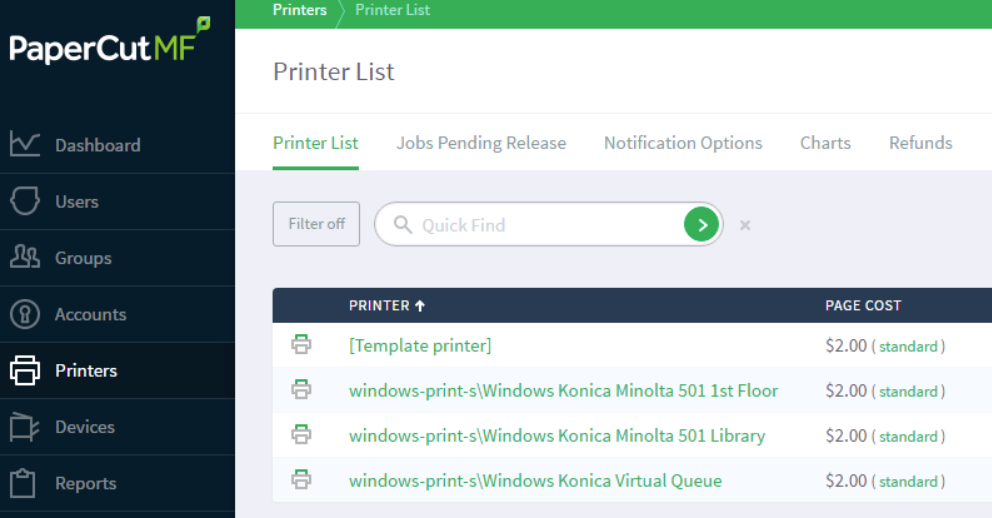Sort by the PRINTER column arrow
This screenshot has width=992, height=518.
click(x=420, y=306)
